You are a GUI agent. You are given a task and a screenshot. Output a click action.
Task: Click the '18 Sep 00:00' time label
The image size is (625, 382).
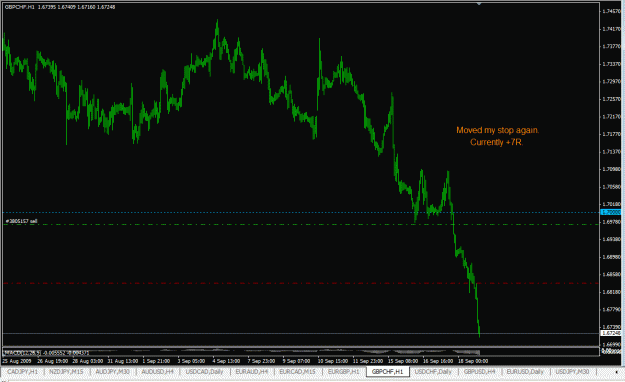pos(473,361)
